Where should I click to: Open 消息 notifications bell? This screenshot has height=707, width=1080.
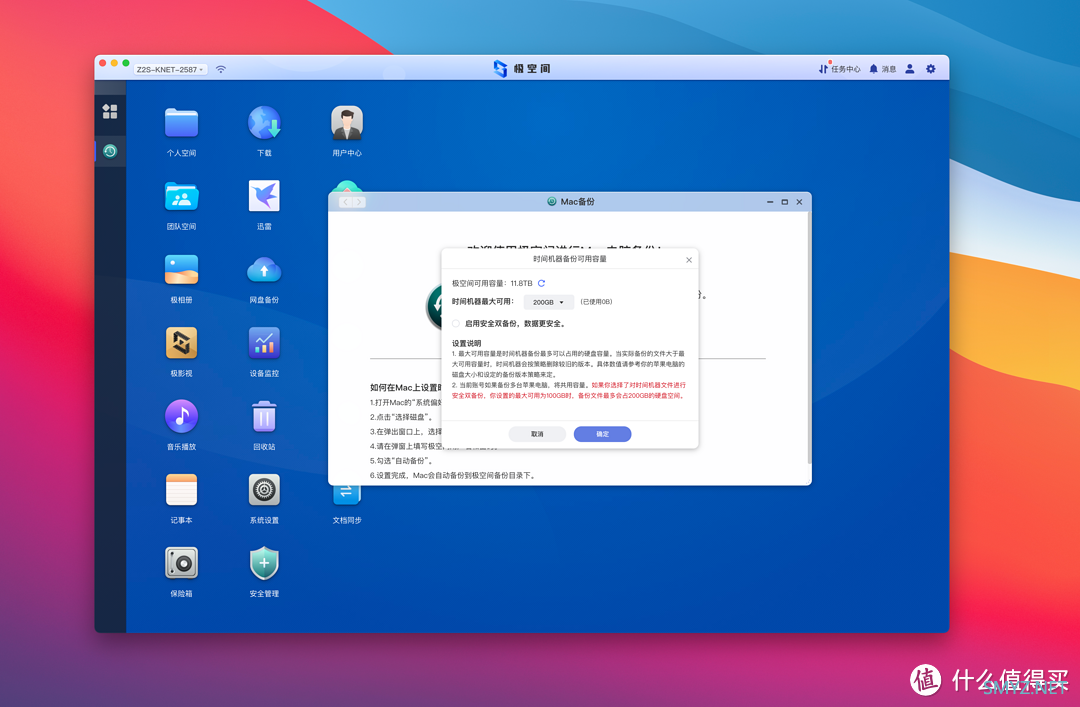[x=882, y=69]
